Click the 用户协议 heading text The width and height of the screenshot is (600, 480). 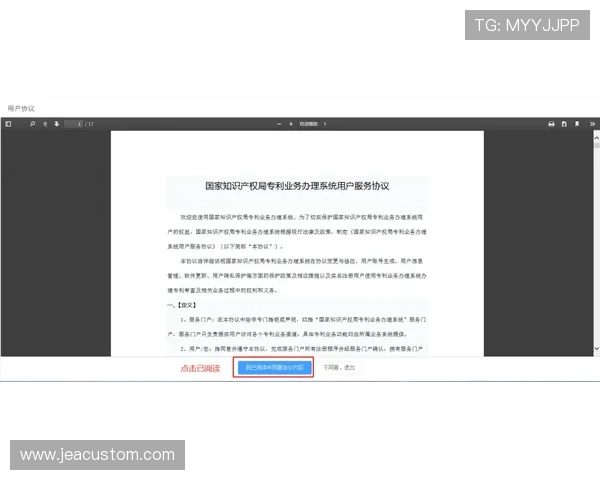coord(21,109)
